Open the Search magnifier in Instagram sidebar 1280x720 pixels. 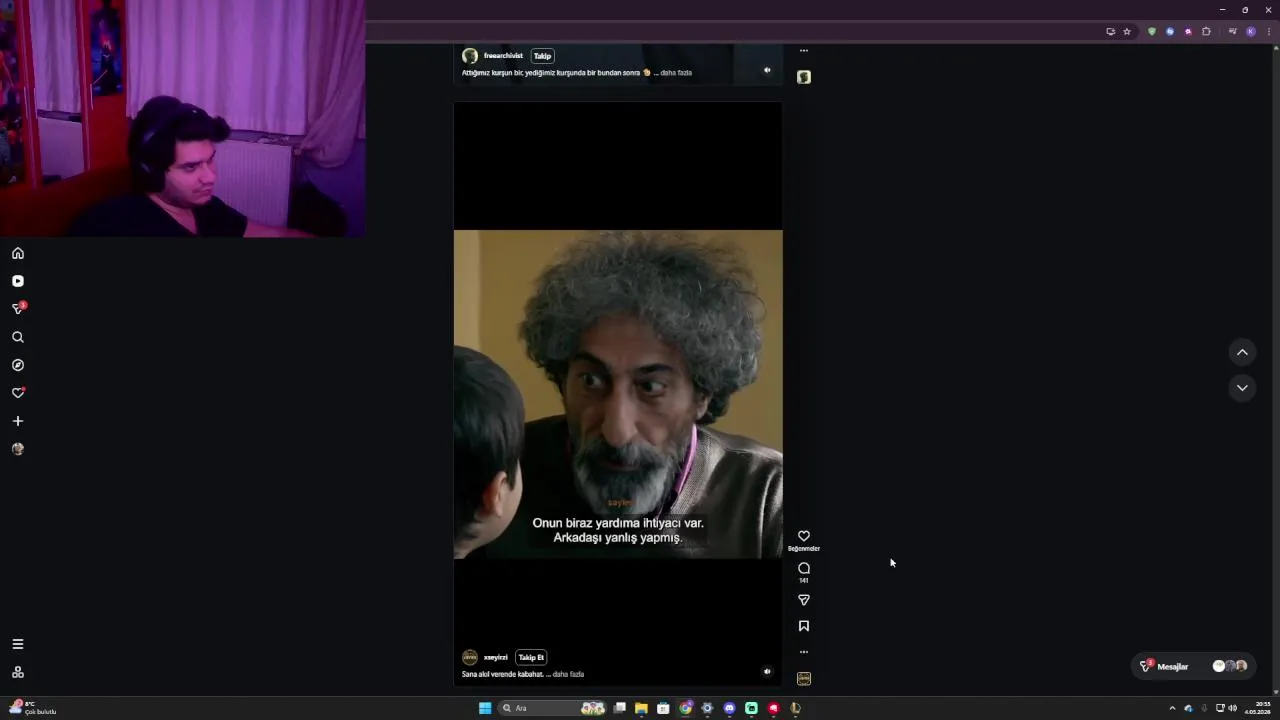point(17,337)
